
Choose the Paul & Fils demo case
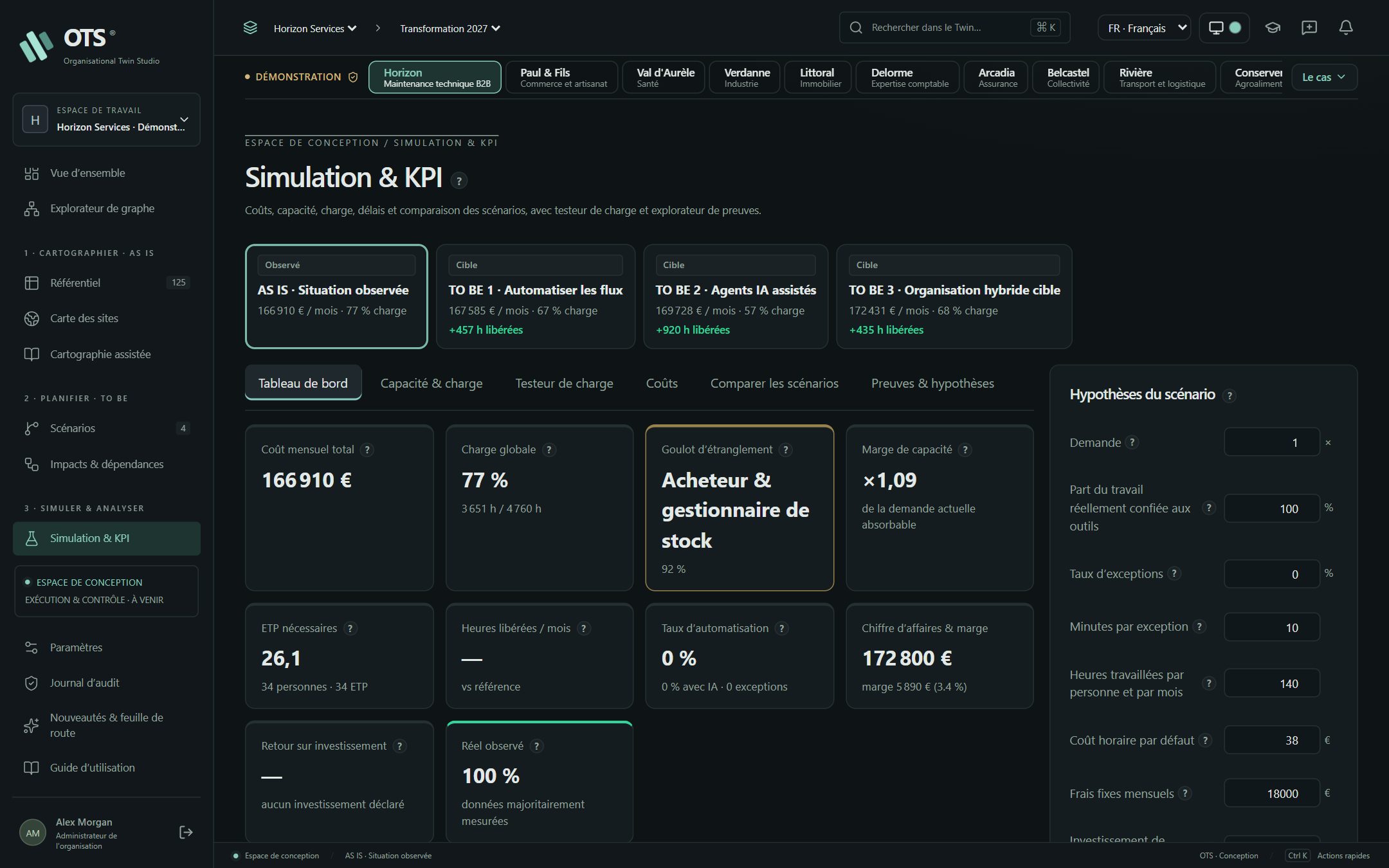(562, 77)
